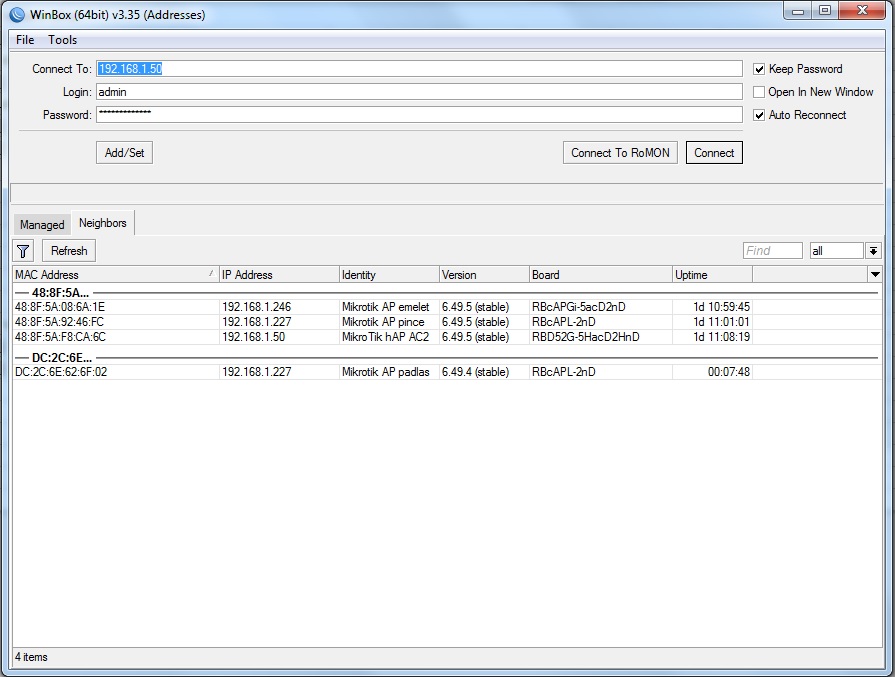This screenshot has height=677, width=895.
Task: Click uptime 1d 11:01:01 cell
Action: point(721,322)
